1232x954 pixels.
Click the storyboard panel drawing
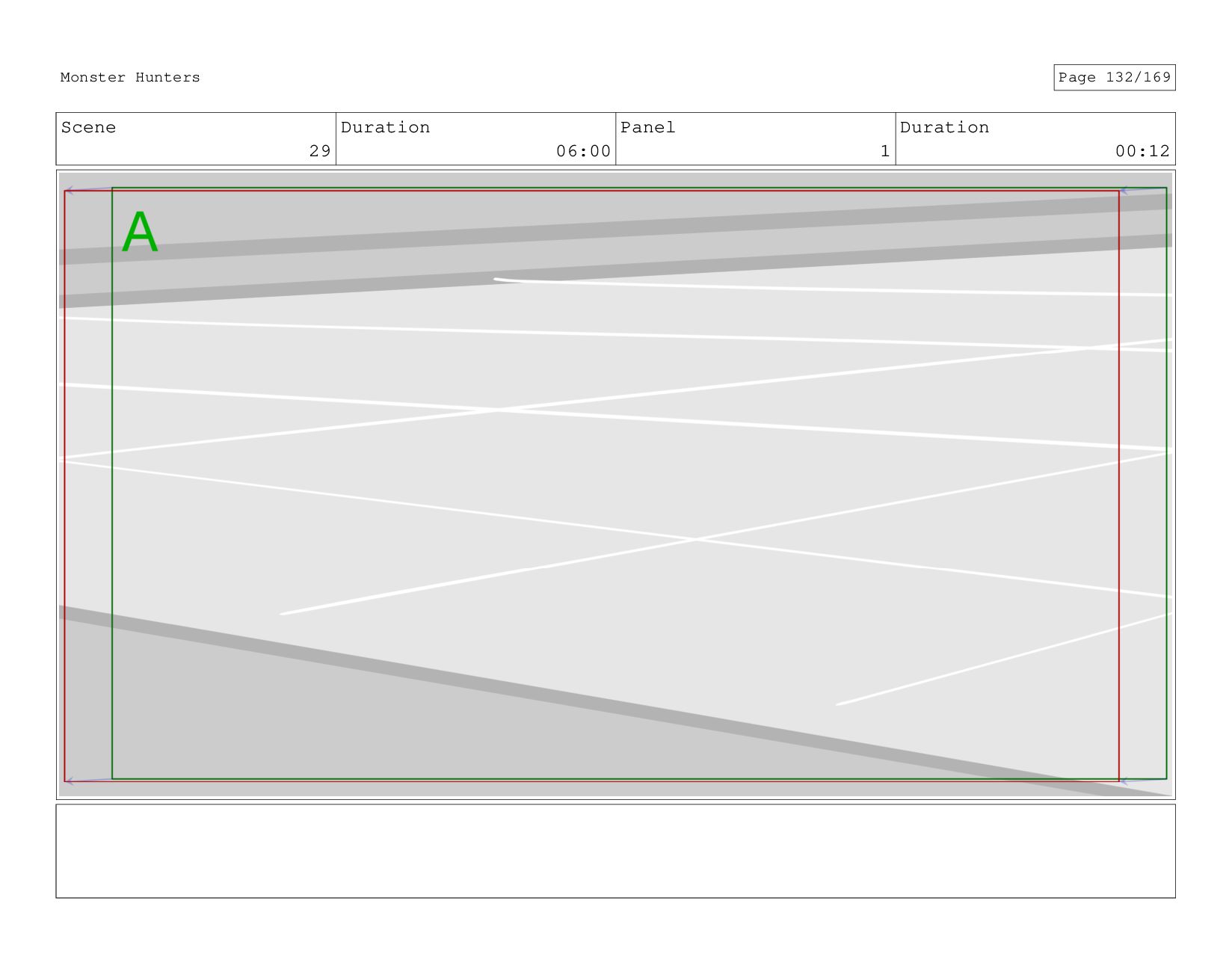point(615,484)
